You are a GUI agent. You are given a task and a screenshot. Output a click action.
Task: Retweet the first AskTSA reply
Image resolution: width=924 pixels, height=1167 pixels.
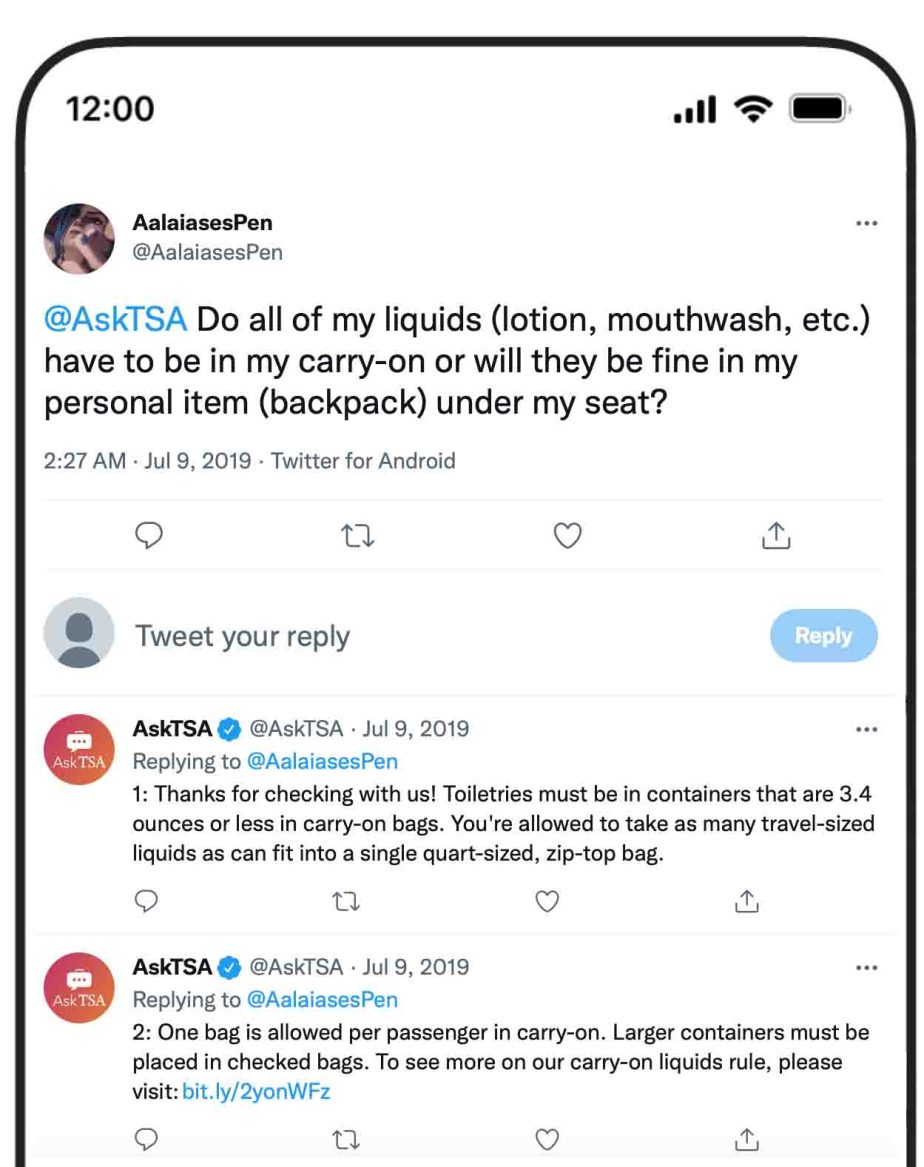[347, 902]
